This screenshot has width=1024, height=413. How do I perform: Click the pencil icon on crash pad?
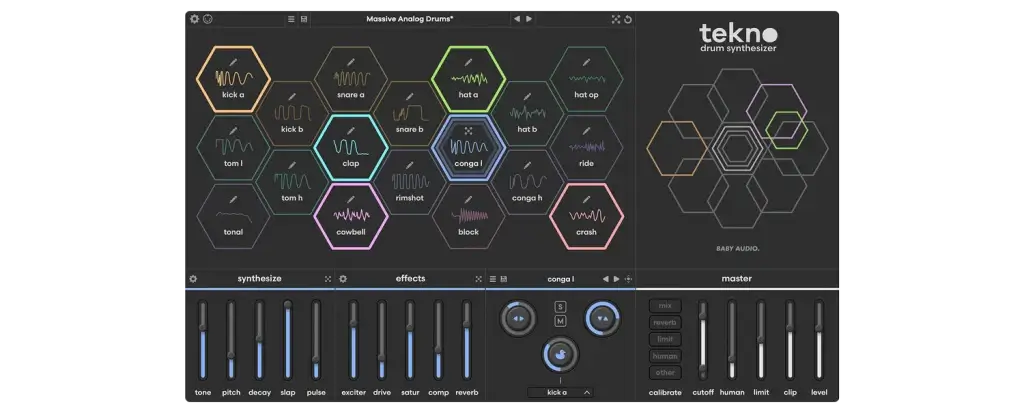click(x=586, y=199)
